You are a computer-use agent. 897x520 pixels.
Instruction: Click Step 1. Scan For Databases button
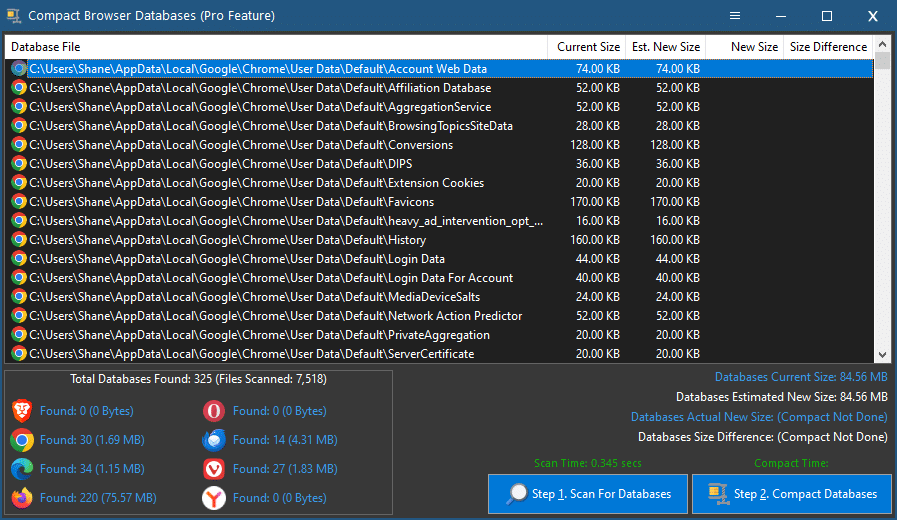(588, 494)
